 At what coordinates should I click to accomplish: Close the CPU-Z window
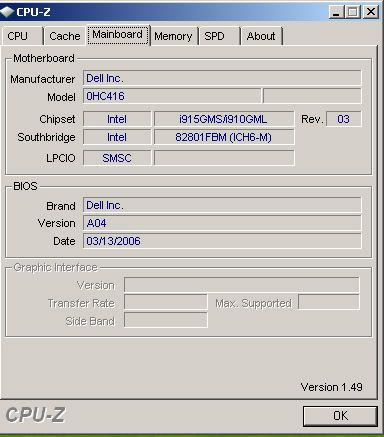pos(370,12)
